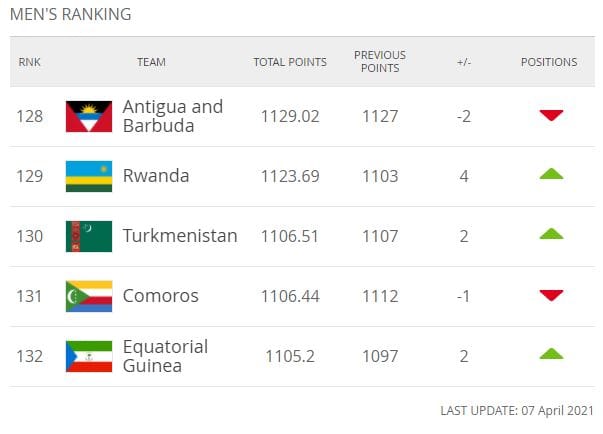Sort by the Previous Points column header
The image size is (603, 434).
[x=380, y=62]
